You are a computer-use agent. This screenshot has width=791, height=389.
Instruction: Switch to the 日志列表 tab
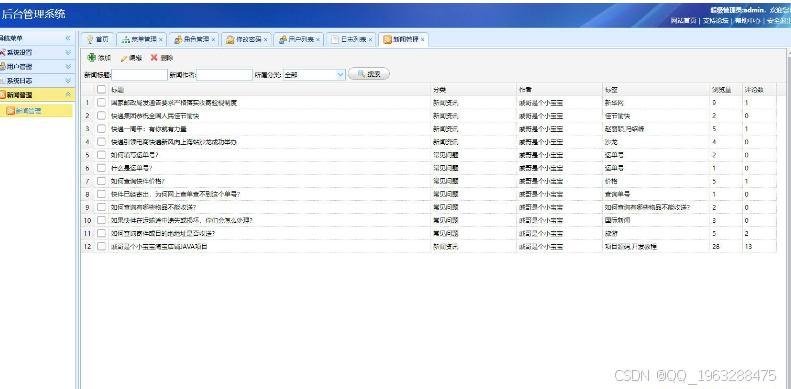351,39
